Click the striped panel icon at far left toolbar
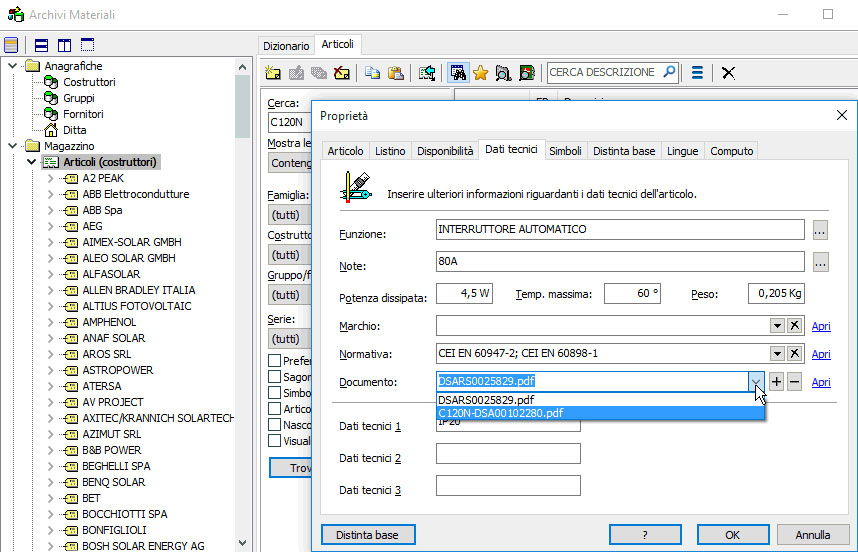This screenshot has width=858, height=552. tap(11, 45)
